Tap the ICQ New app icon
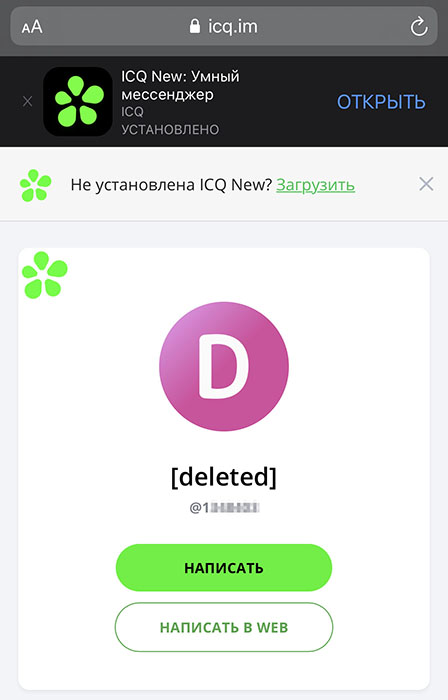 pyautogui.click(x=78, y=102)
